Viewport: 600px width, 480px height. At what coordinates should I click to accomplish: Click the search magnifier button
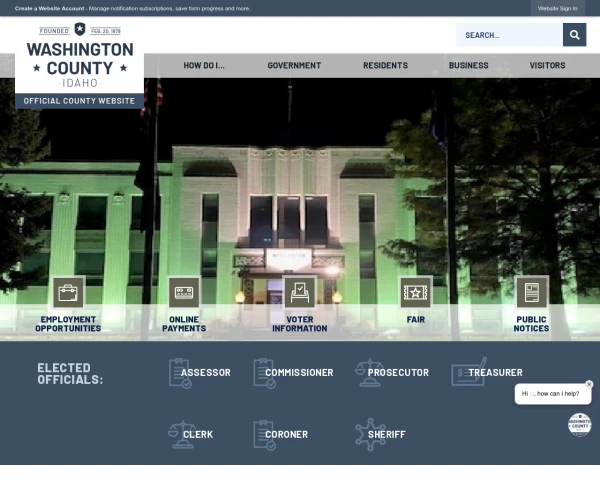point(574,35)
